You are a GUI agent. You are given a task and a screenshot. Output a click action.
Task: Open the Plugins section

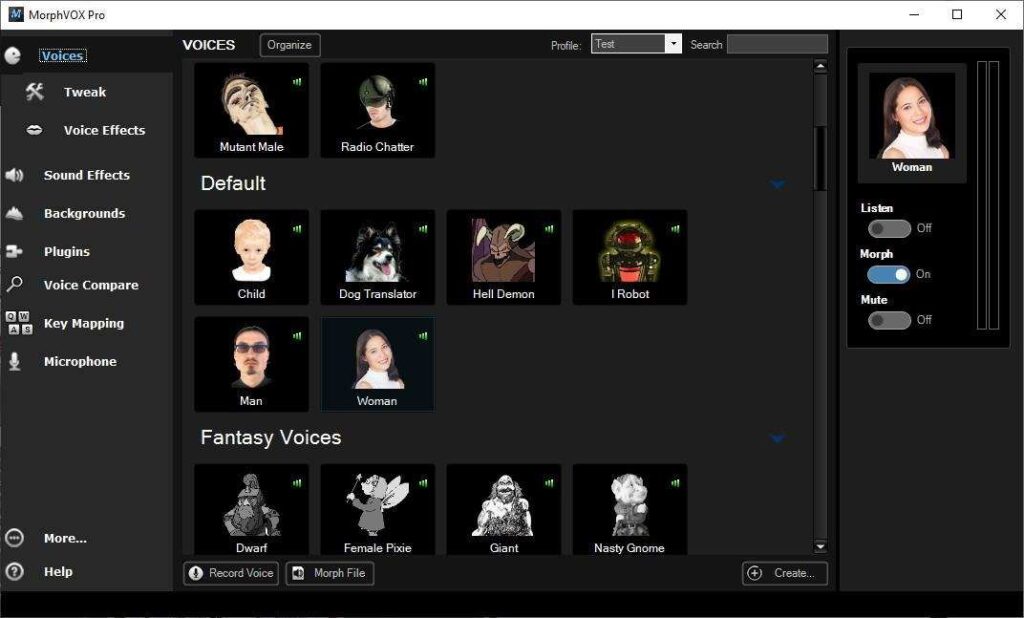[67, 251]
